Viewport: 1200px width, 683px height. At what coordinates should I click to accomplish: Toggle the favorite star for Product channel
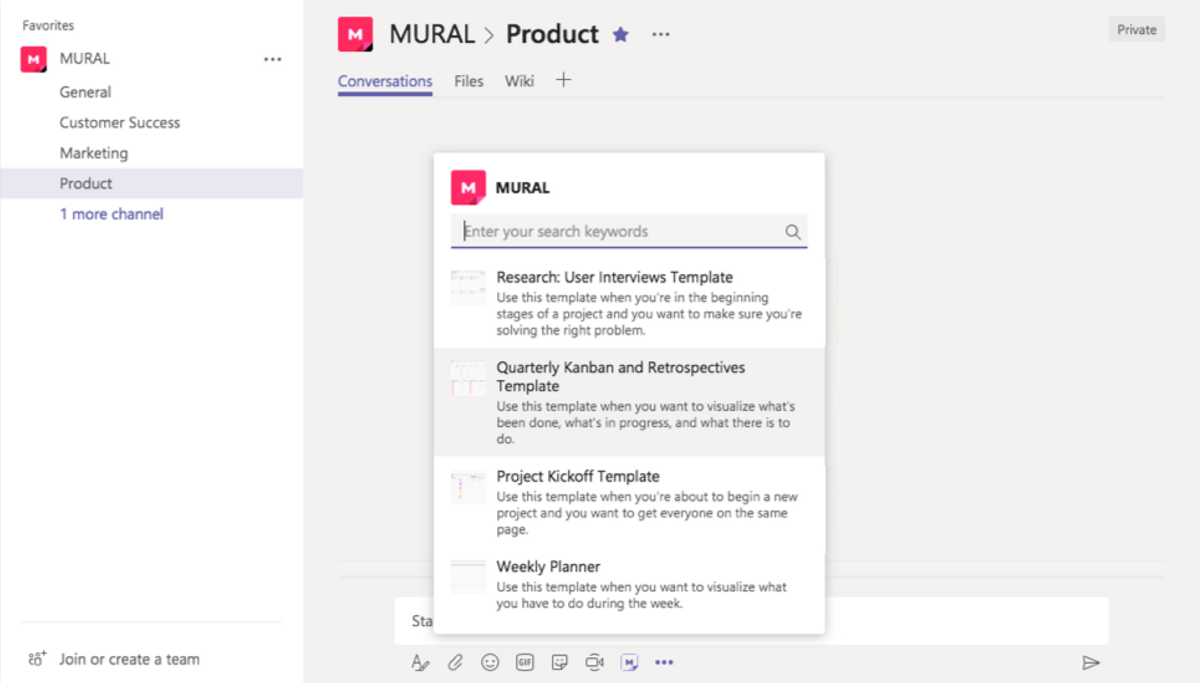[621, 34]
